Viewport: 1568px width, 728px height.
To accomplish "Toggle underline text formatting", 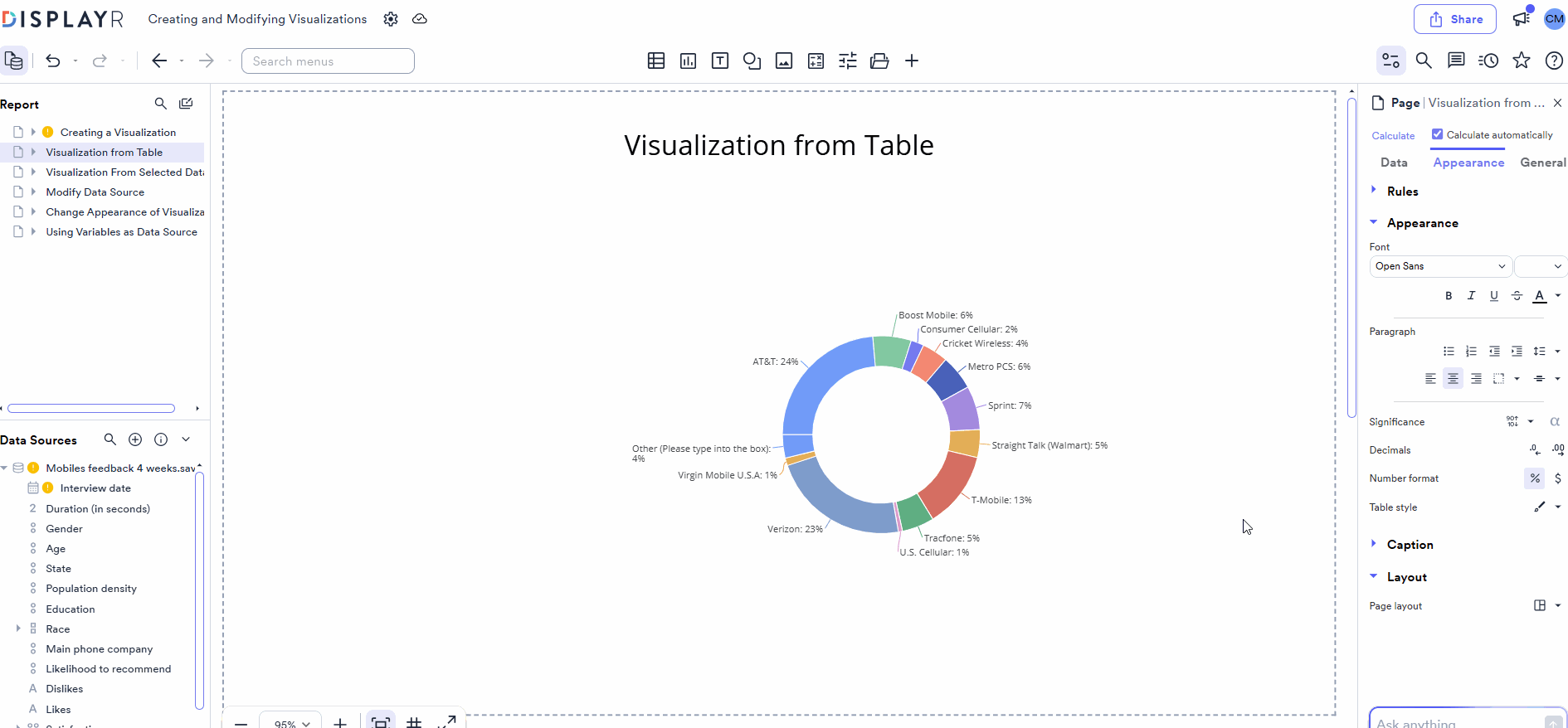I will pos(1494,296).
